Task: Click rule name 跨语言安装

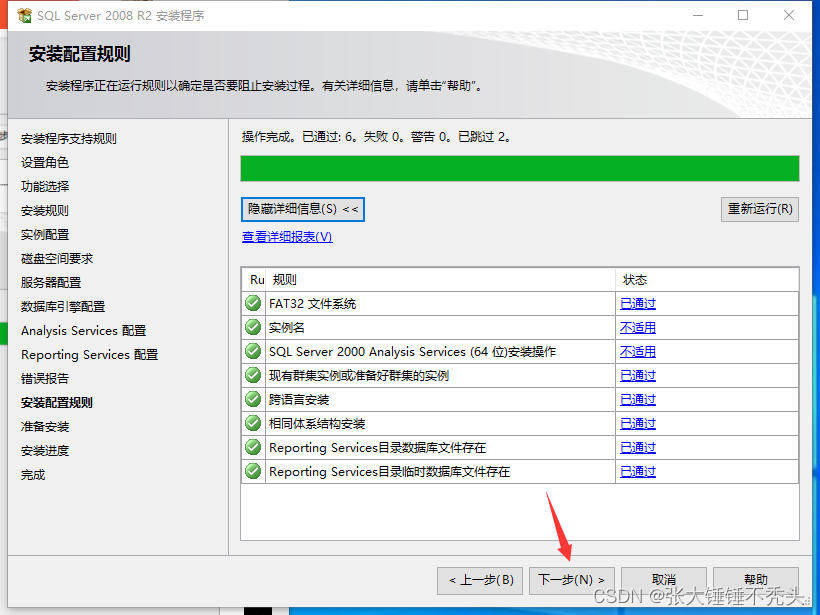Action: coord(299,400)
